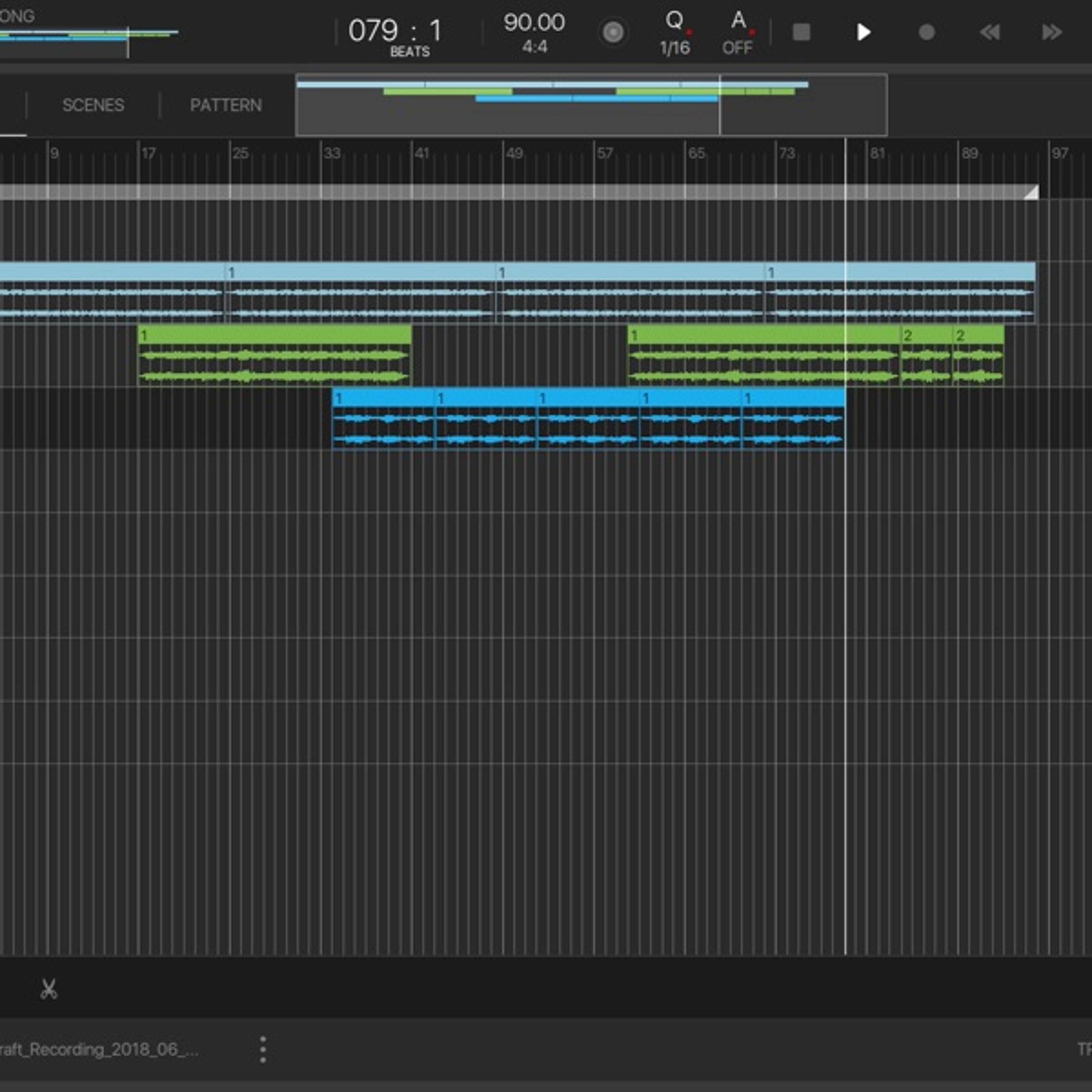1092x1092 pixels.
Task: Click the gray loop range bar under the ruler
Action: tap(518, 192)
